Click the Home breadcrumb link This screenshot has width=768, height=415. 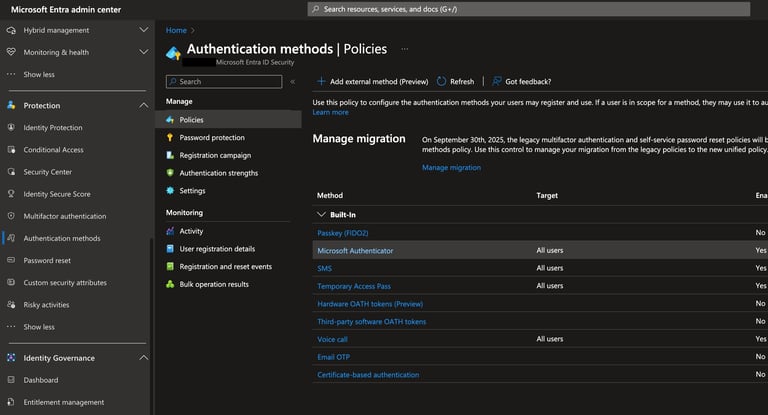(x=176, y=30)
